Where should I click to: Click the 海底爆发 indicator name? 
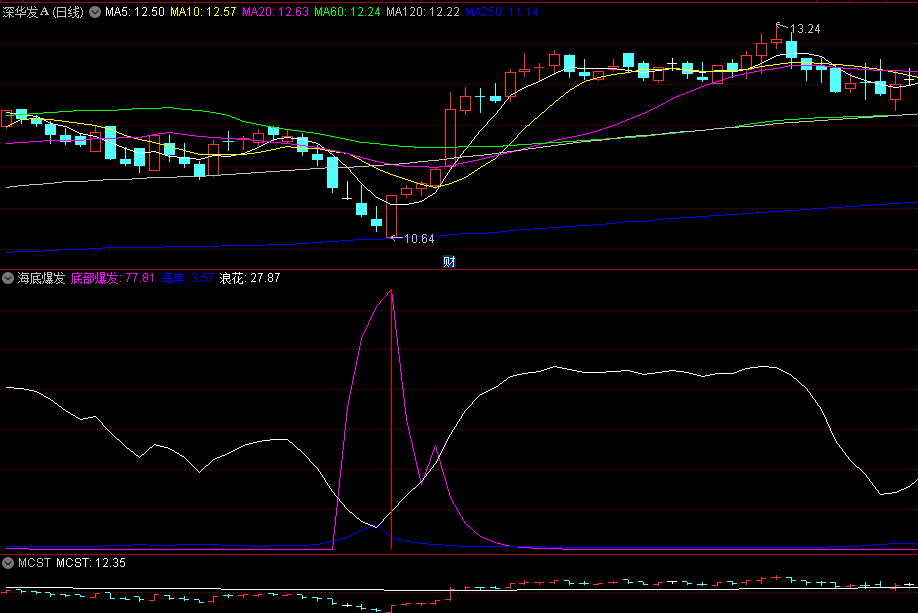tap(41, 278)
